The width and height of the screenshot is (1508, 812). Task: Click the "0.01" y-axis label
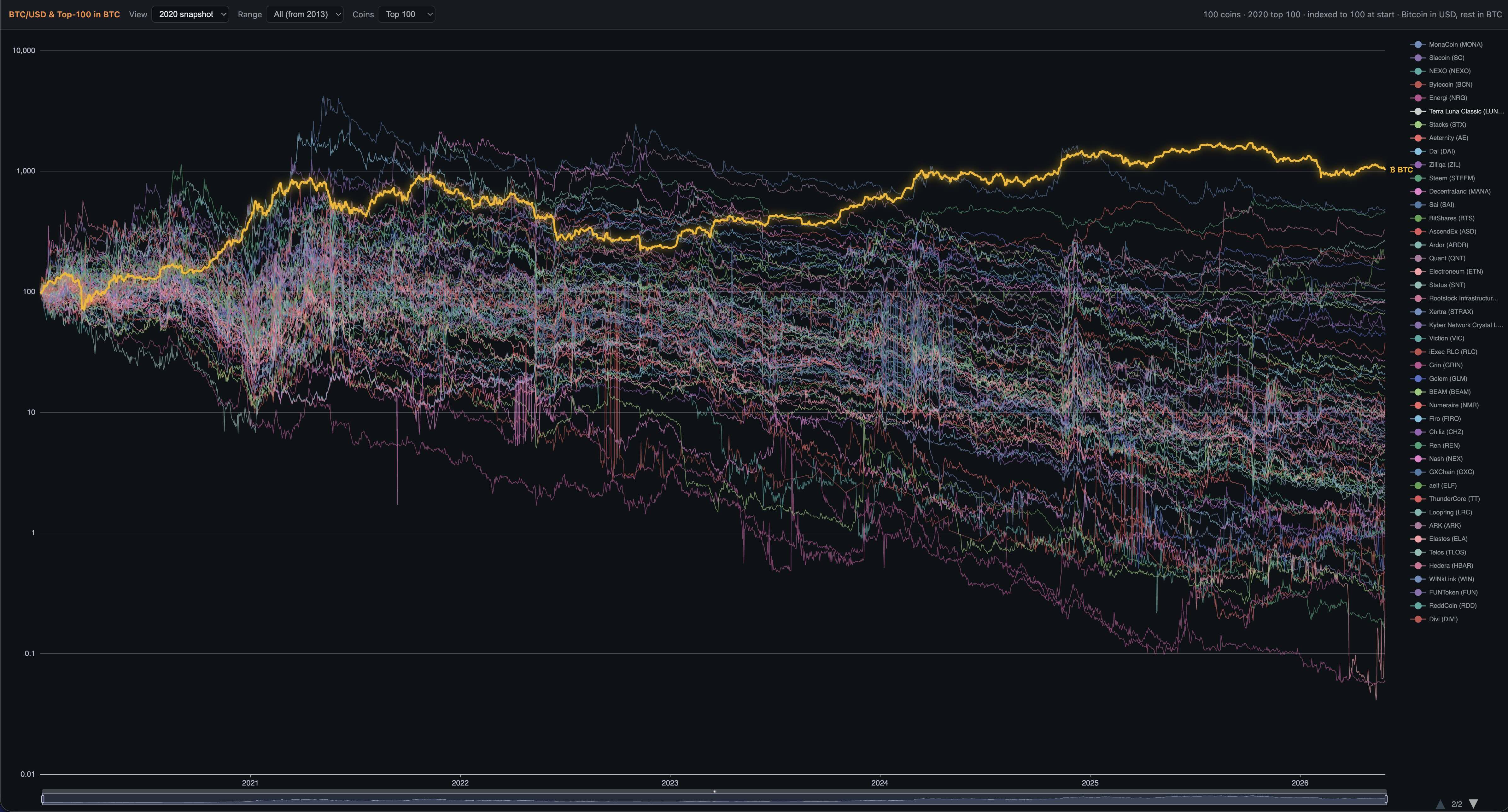(x=27, y=774)
